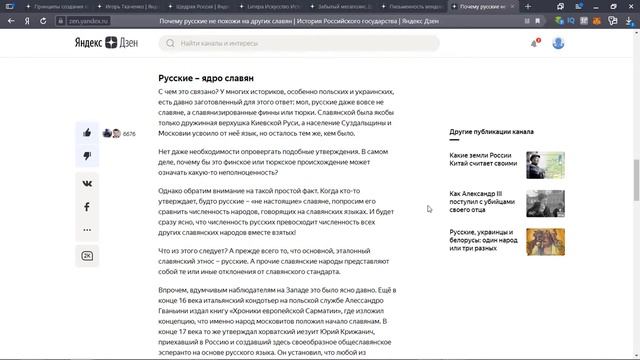
Task: Click the 6676 likes counter
Action: click(129, 133)
